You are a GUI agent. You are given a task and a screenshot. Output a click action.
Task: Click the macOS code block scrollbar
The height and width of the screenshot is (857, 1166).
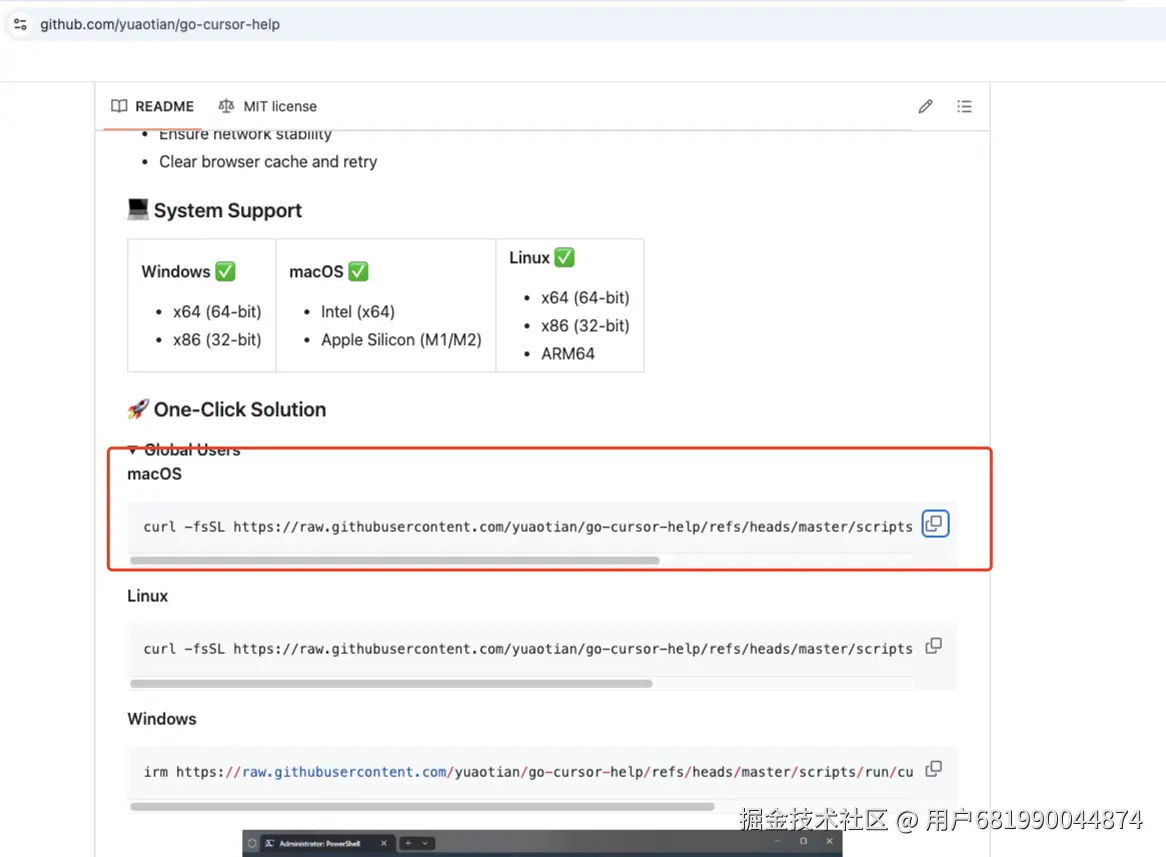(x=395, y=560)
